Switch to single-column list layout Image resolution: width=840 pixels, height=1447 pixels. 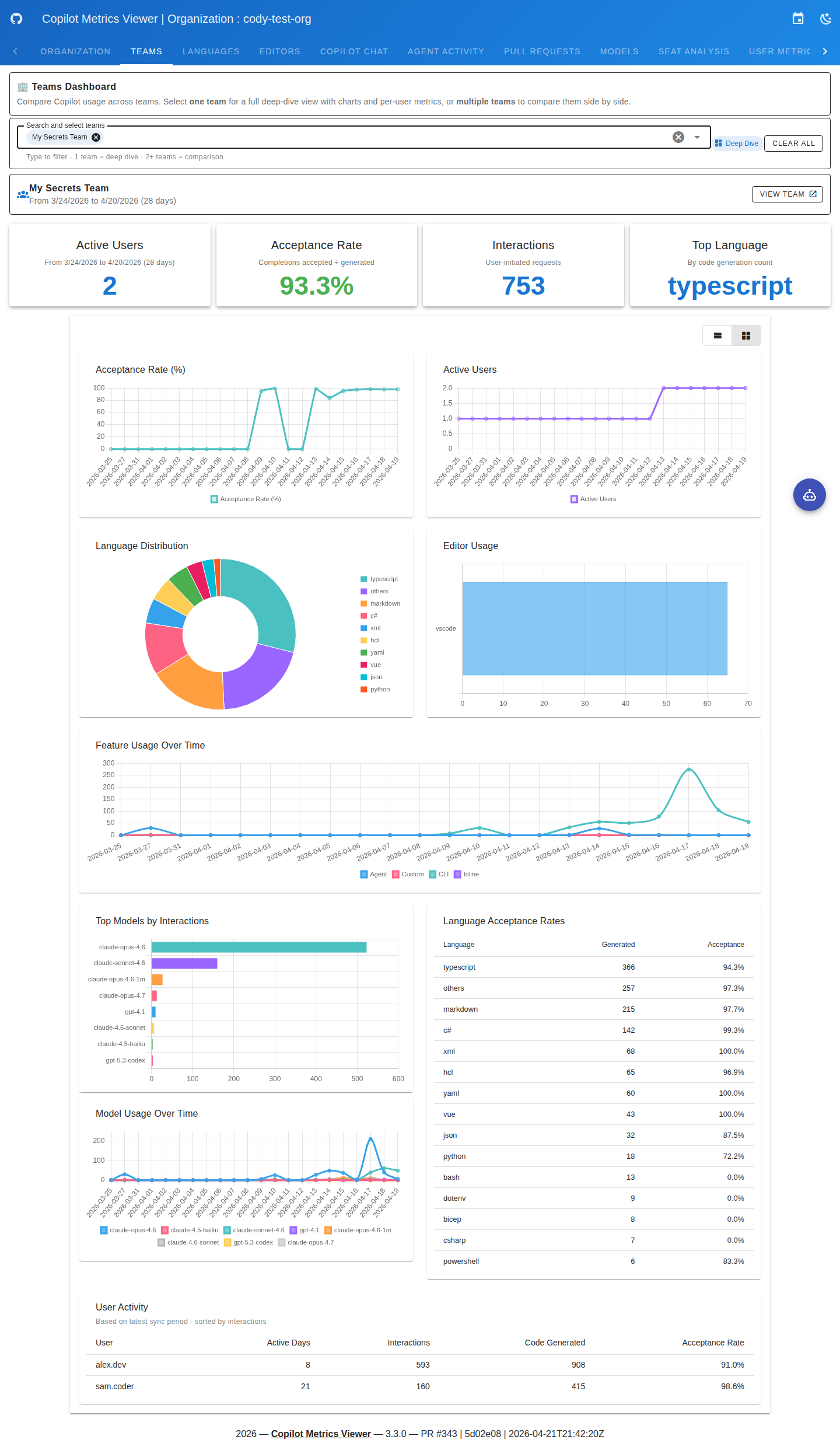(717, 335)
